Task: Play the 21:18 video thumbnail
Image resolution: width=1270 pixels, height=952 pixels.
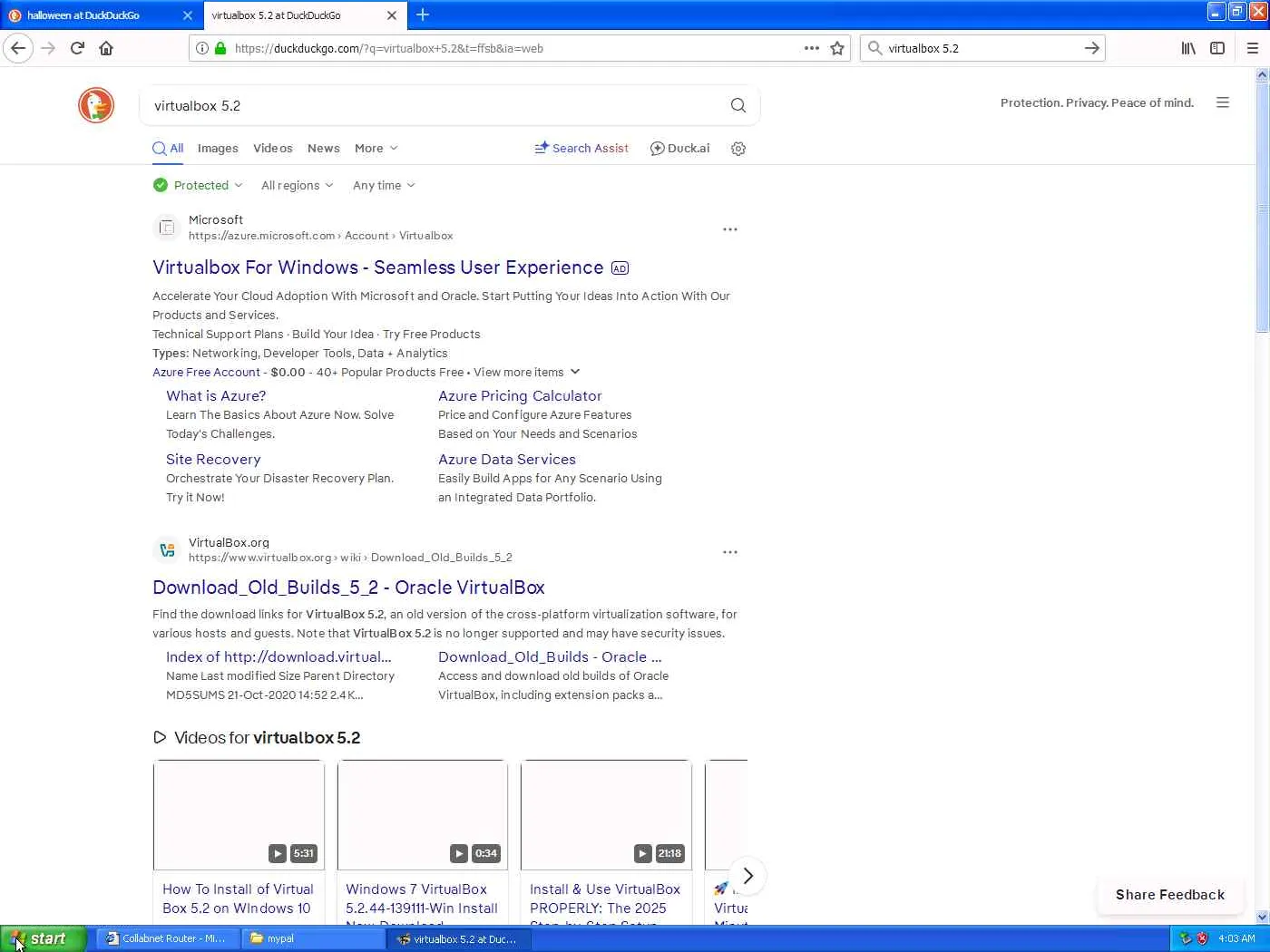Action: pos(606,815)
